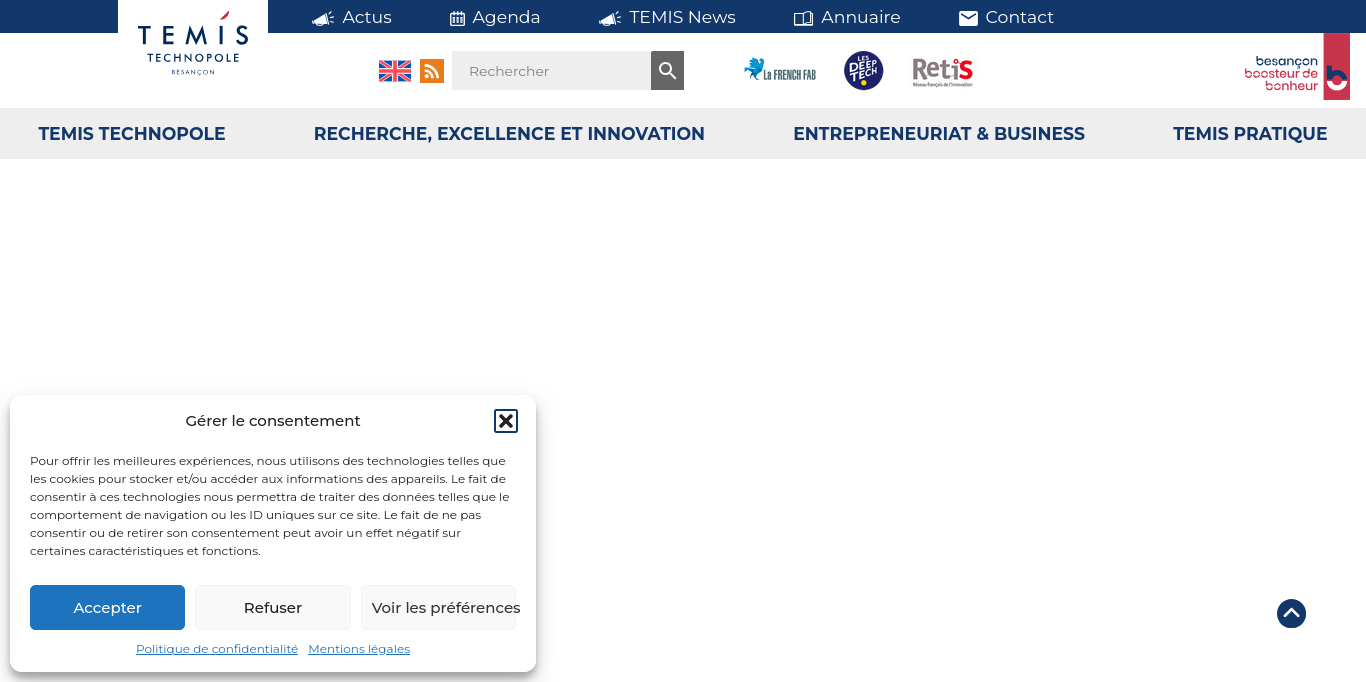Screen dimensions: 1366x682
Task: Click the magnifying glass search button
Action: point(667,71)
